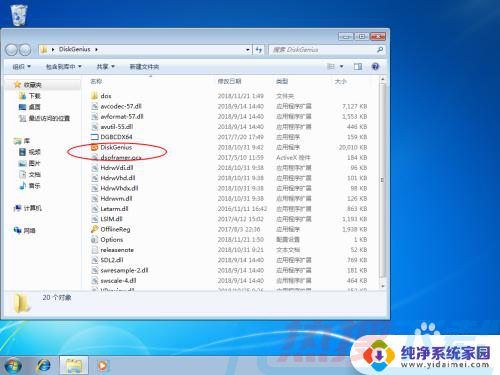Click the Forward navigation arrow button
Screen dimensions: 500x375
pyautogui.click(x=25, y=50)
